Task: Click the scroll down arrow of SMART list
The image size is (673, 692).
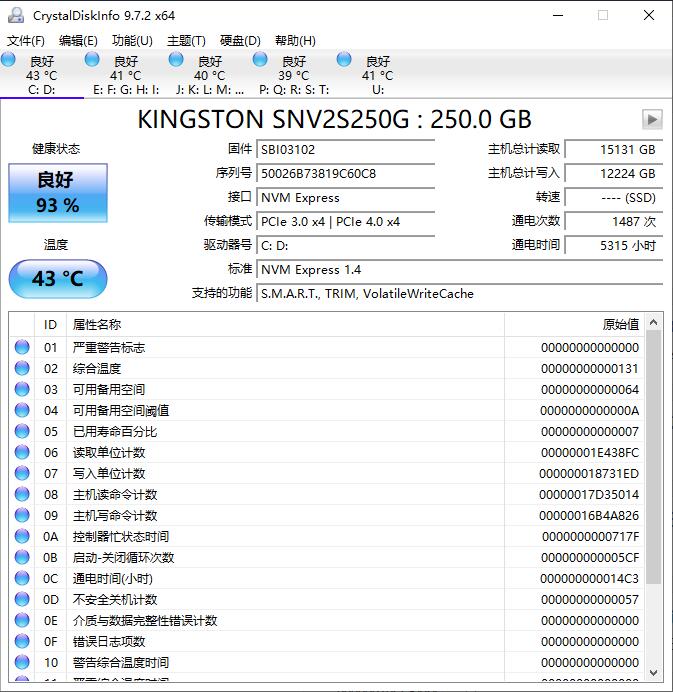Action: 654,673
